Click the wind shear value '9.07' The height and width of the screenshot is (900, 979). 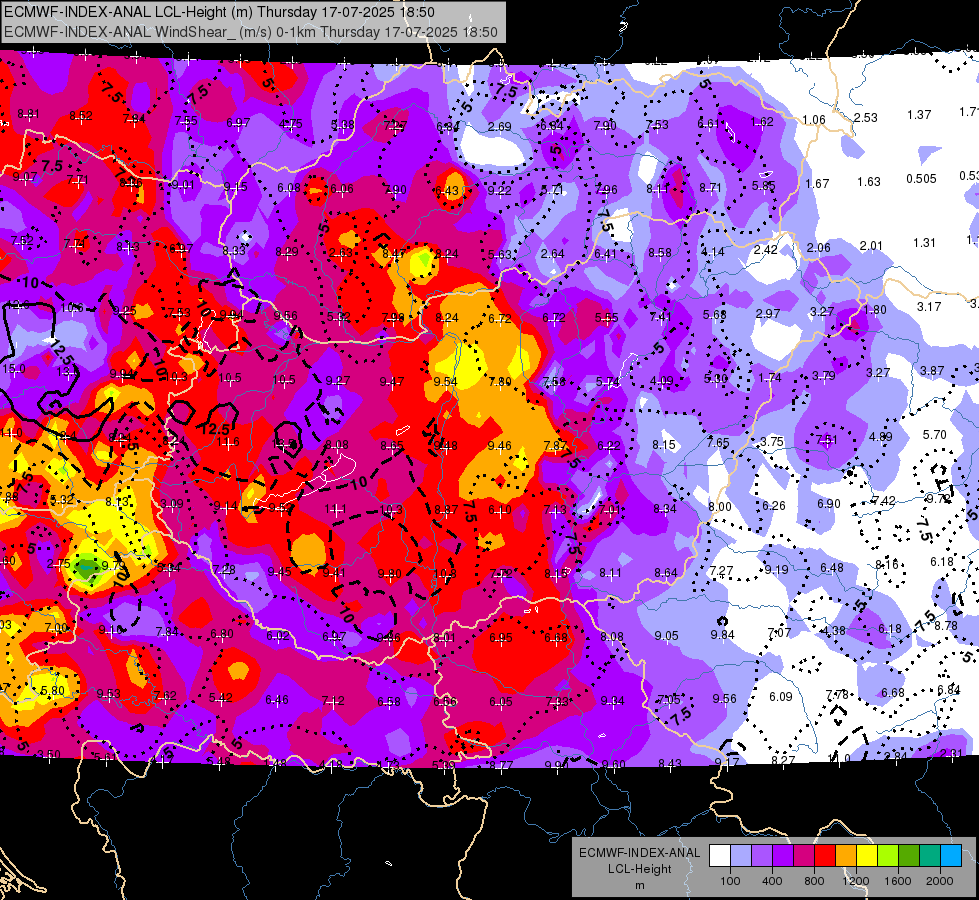[24, 177]
